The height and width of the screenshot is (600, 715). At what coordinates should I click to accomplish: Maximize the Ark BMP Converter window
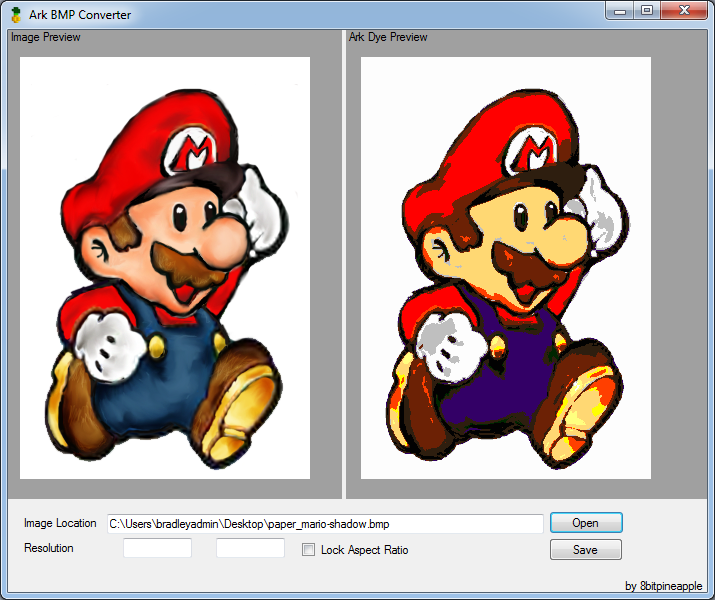click(x=647, y=10)
